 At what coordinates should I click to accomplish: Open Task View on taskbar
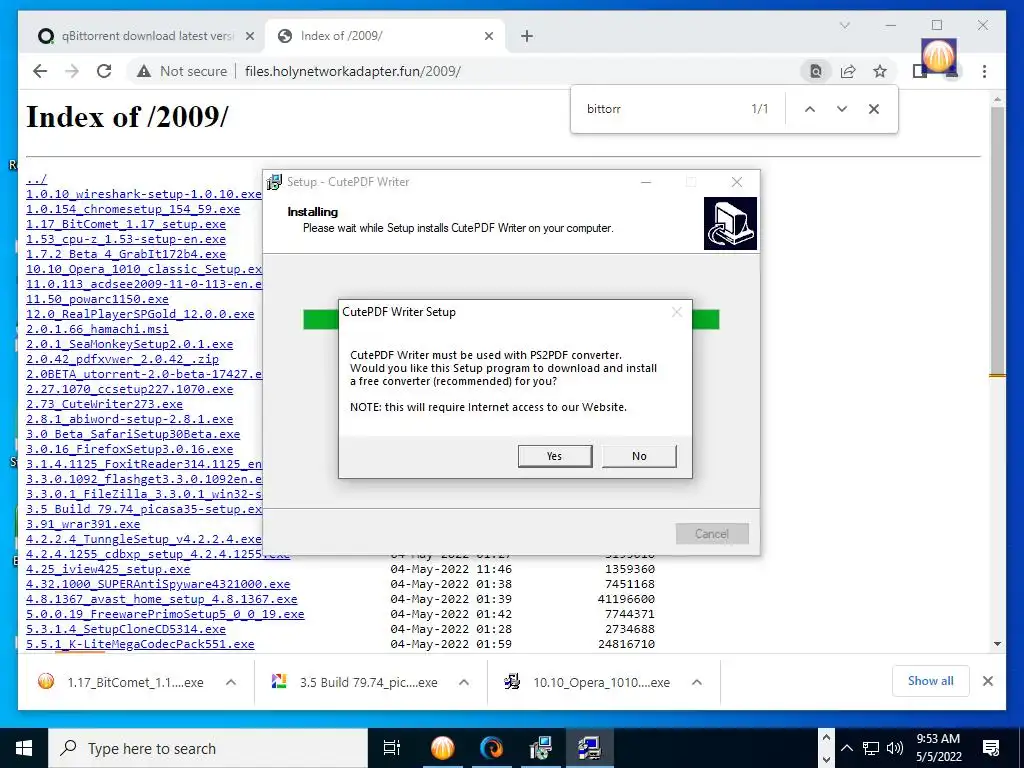[x=392, y=748]
